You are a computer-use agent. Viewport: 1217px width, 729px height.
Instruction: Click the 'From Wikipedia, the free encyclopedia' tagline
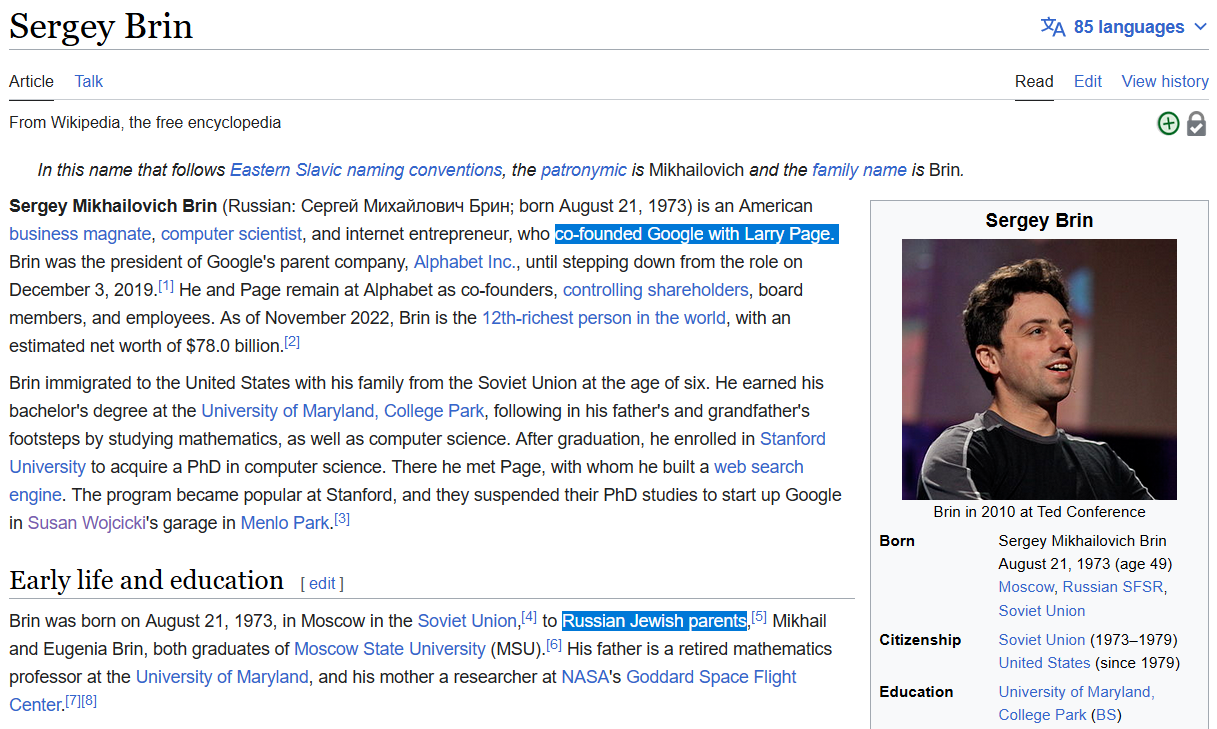145,123
